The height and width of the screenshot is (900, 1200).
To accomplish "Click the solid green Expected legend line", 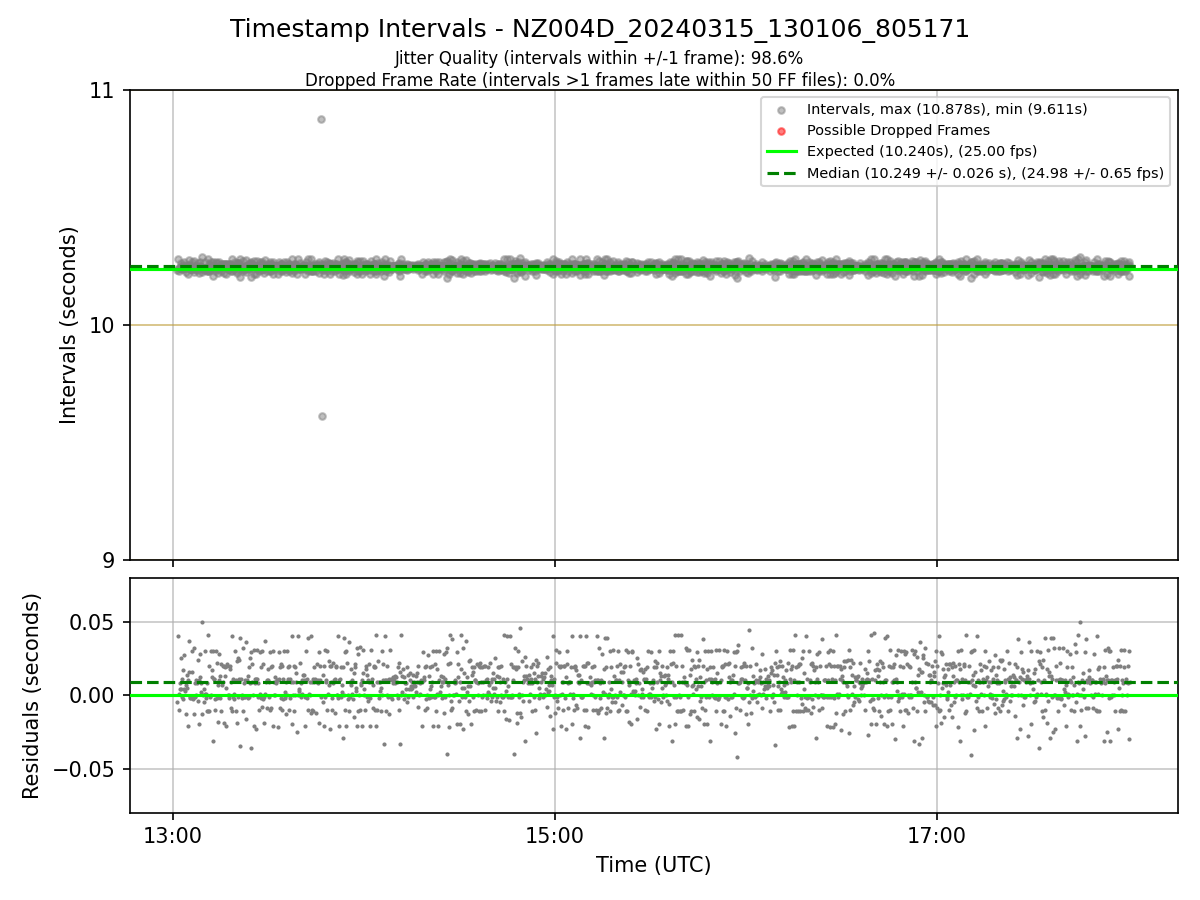I will [x=782, y=152].
